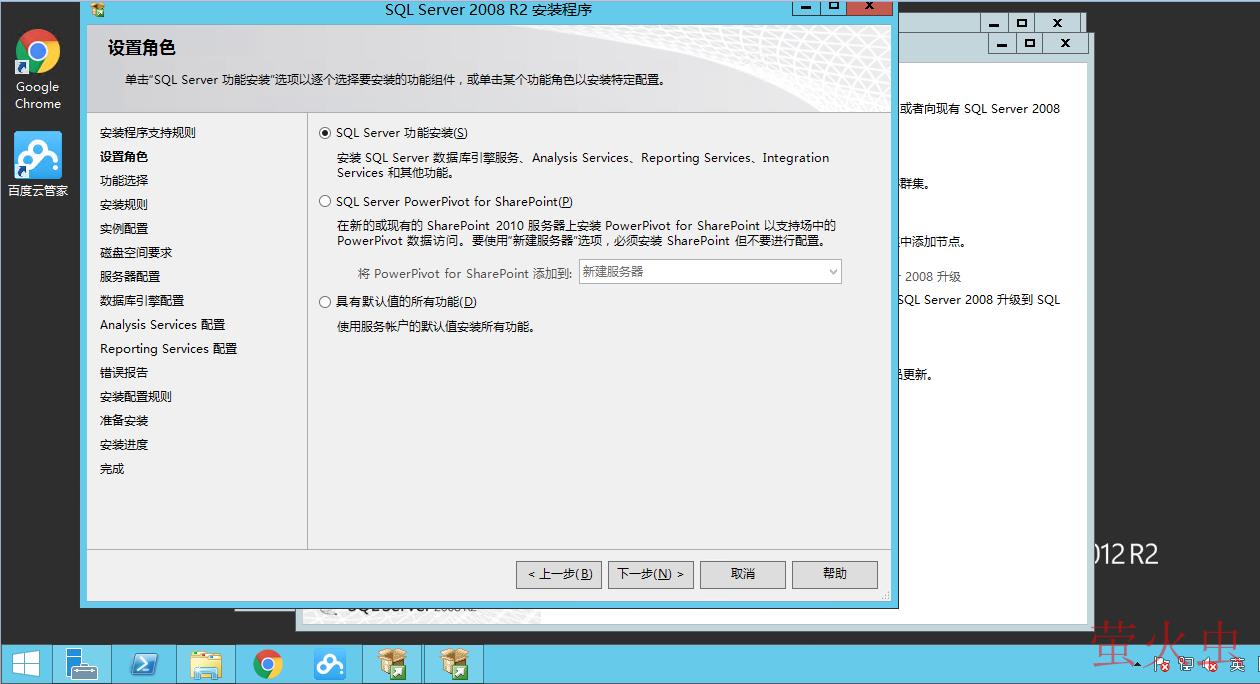Click the network tray icon
This screenshot has height=684, width=1260.
pos(1186,664)
